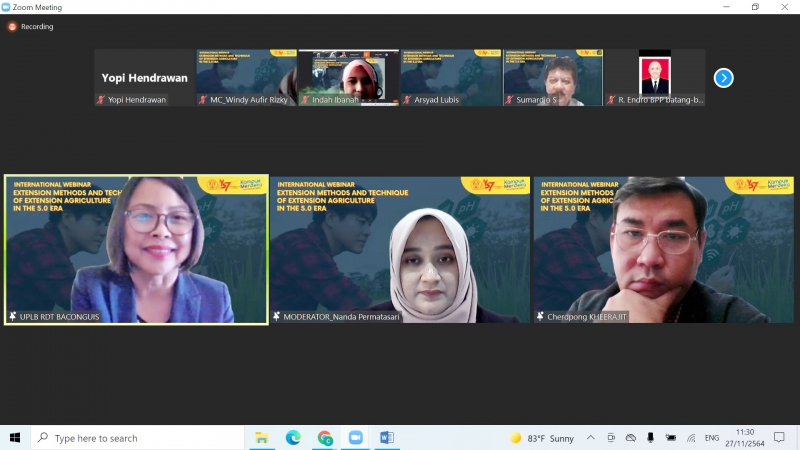Open the taskbar clock and date

(745, 438)
